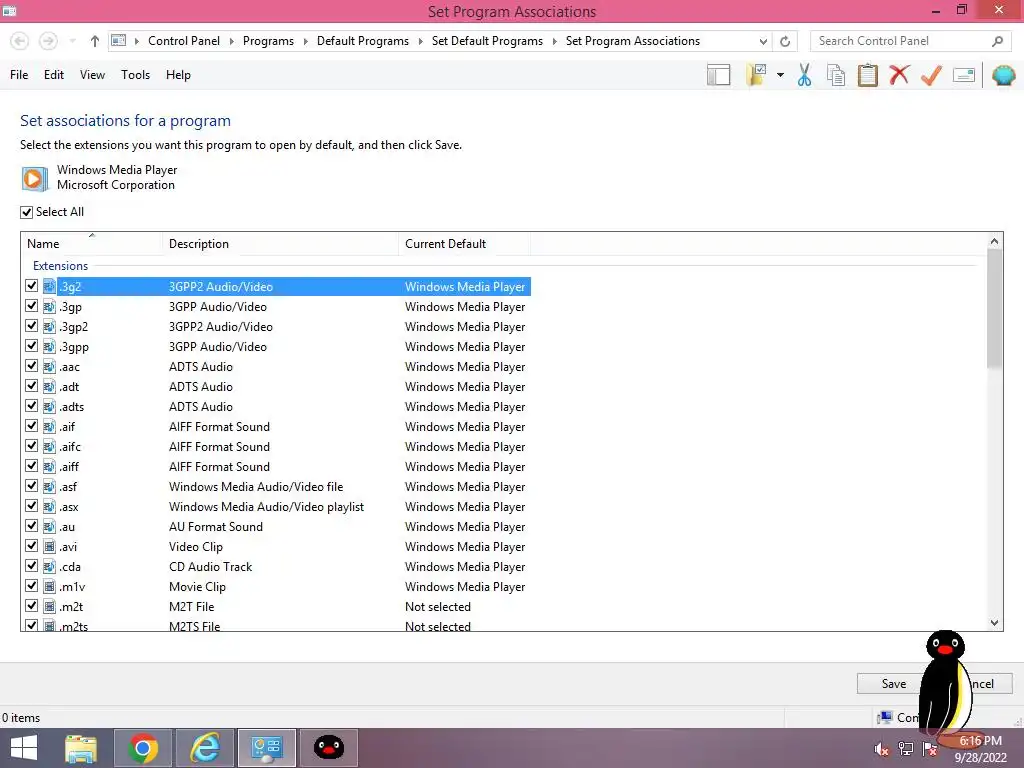Sort by the Name column header

coord(91,244)
